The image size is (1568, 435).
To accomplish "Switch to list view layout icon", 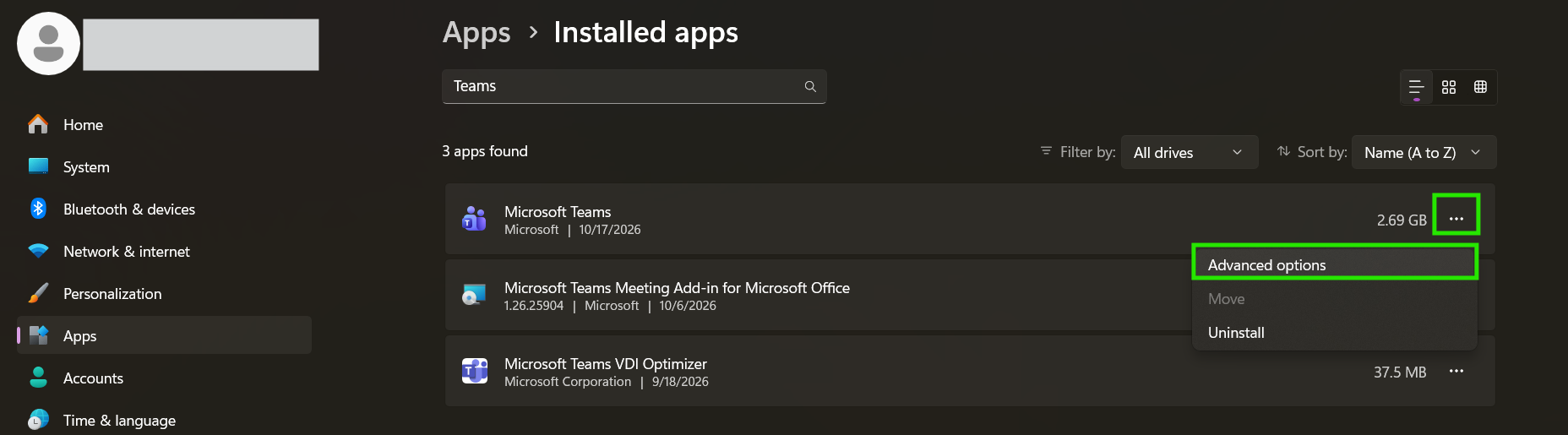I will [x=1417, y=87].
